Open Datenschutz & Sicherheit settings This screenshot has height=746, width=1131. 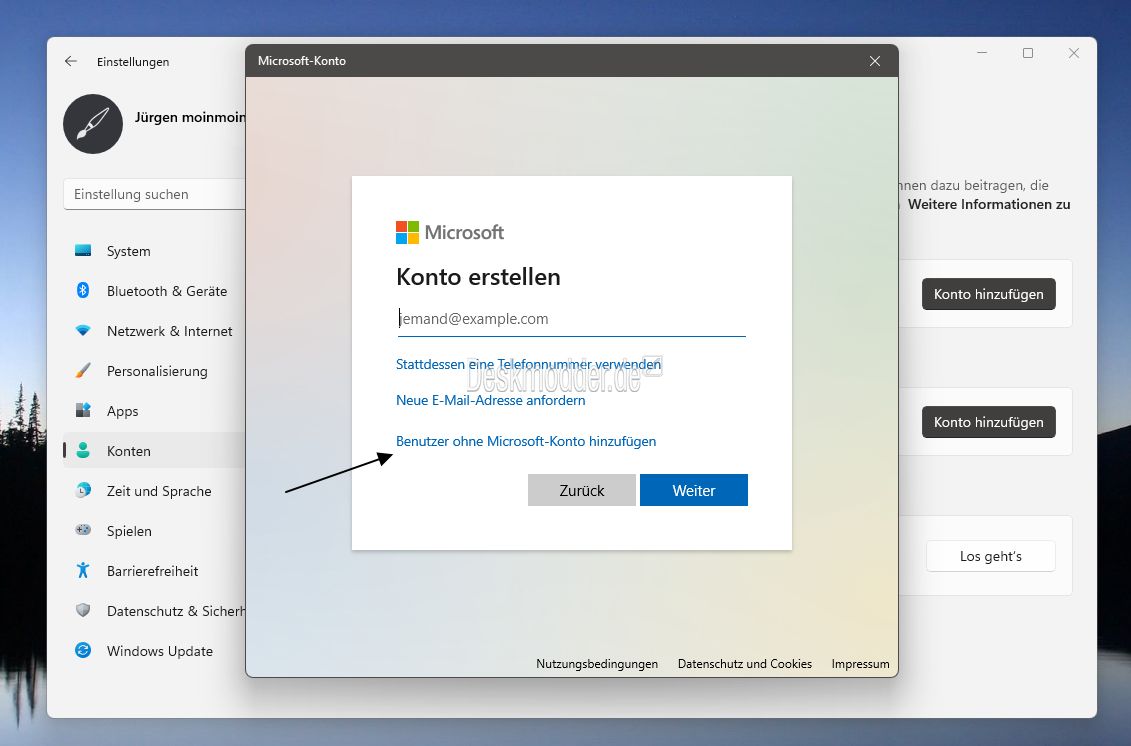click(x=154, y=611)
